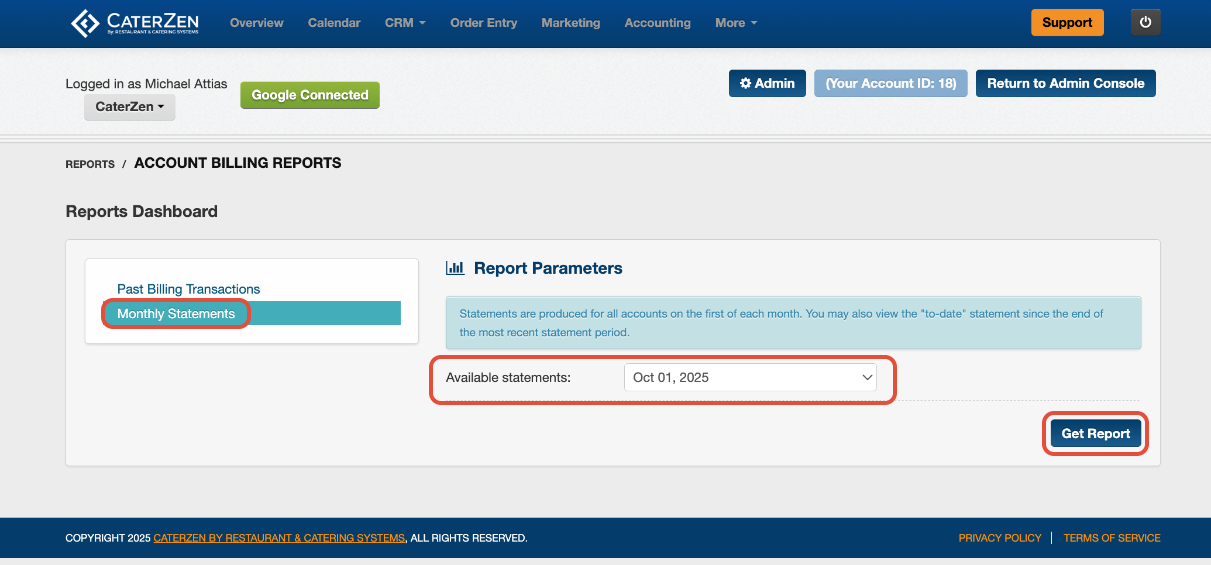Click the CaterZen logo
The image size is (1211, 565).
click(x=135, y=22)
